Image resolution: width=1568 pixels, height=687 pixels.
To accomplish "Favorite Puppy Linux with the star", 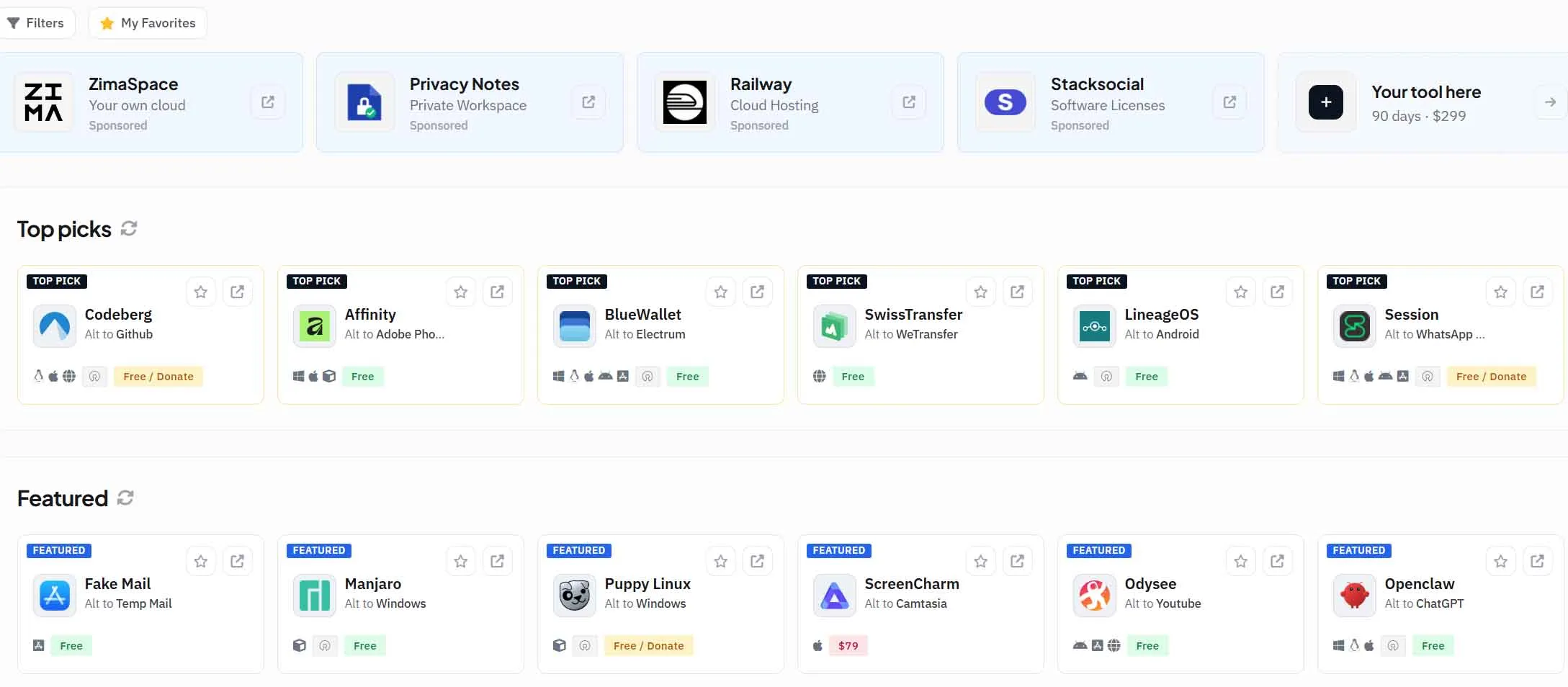I will coord(721,561).
